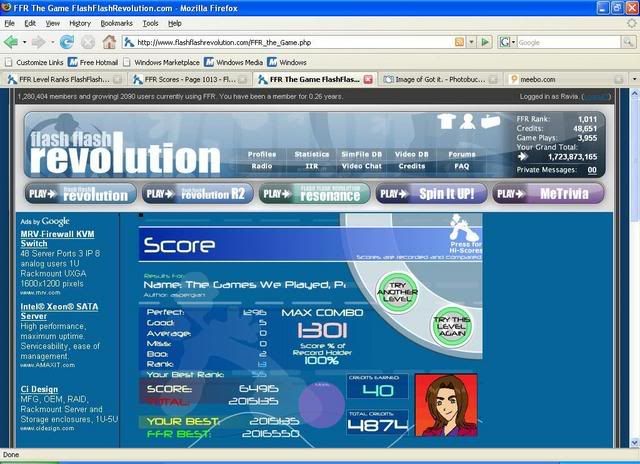This screenshot has width=640, height=464.
Task: Play the Spin It UP! game
Action: click(x=432, y=193)
